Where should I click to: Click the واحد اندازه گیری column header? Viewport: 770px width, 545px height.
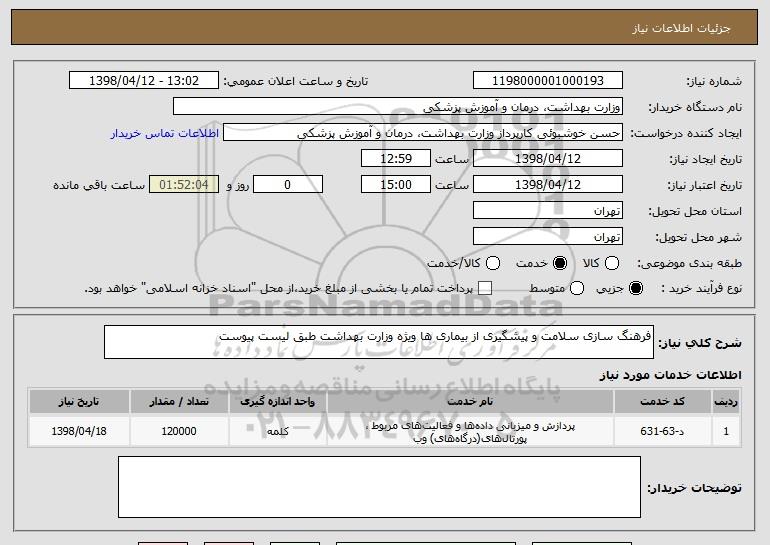tap(277, 402)
